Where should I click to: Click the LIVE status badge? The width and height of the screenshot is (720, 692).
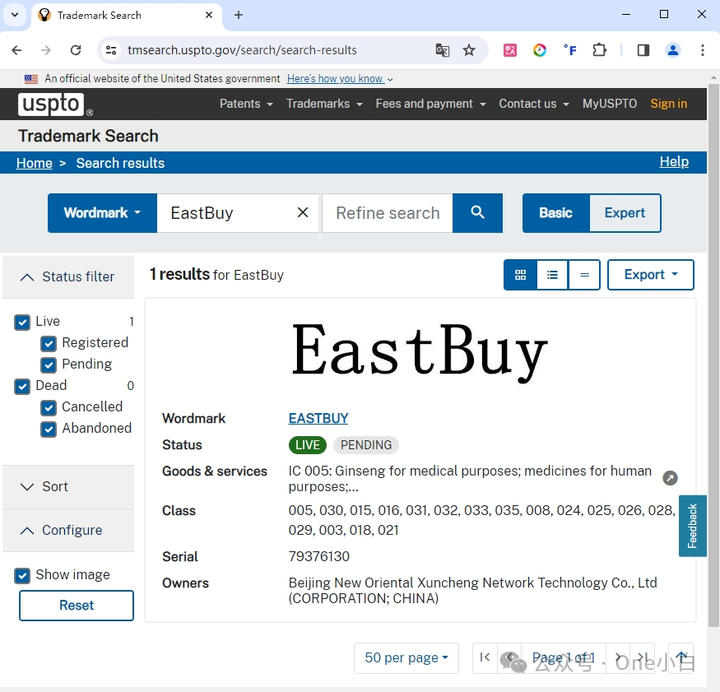tap(307, 445)
